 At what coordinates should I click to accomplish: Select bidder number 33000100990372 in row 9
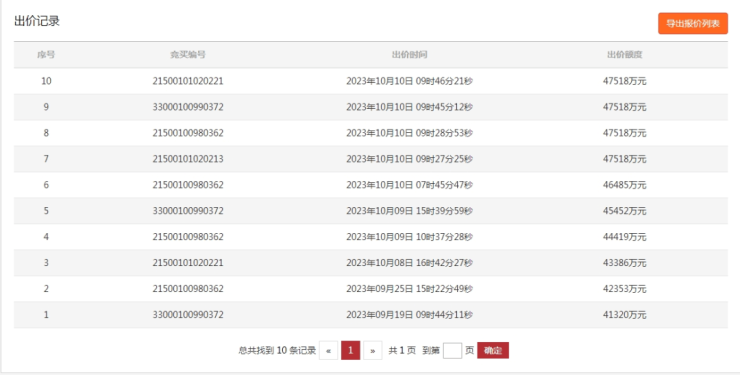pyautogui.click(x=188, y=107)
